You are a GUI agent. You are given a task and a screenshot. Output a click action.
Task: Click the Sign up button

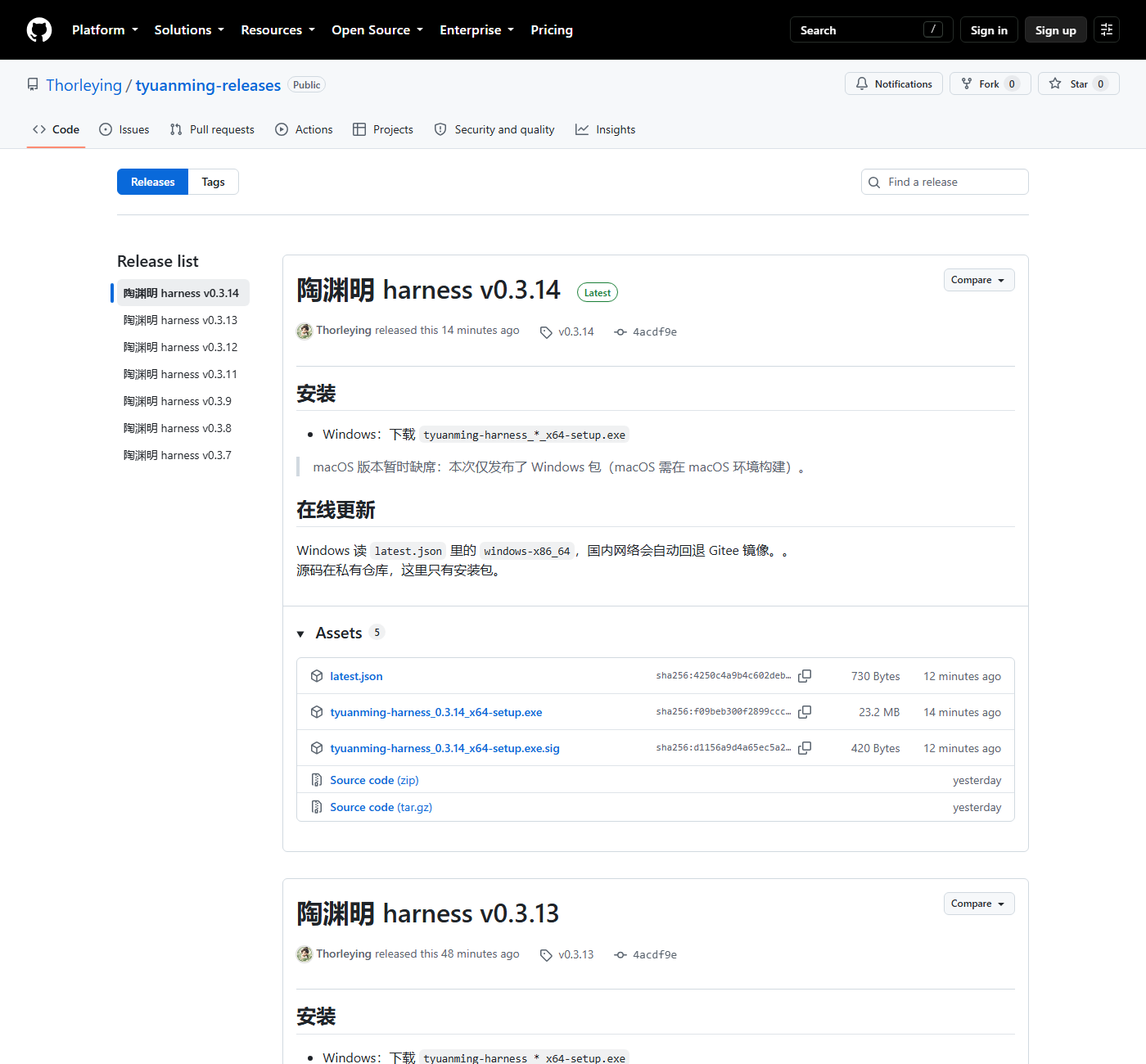pos(1056,29)
